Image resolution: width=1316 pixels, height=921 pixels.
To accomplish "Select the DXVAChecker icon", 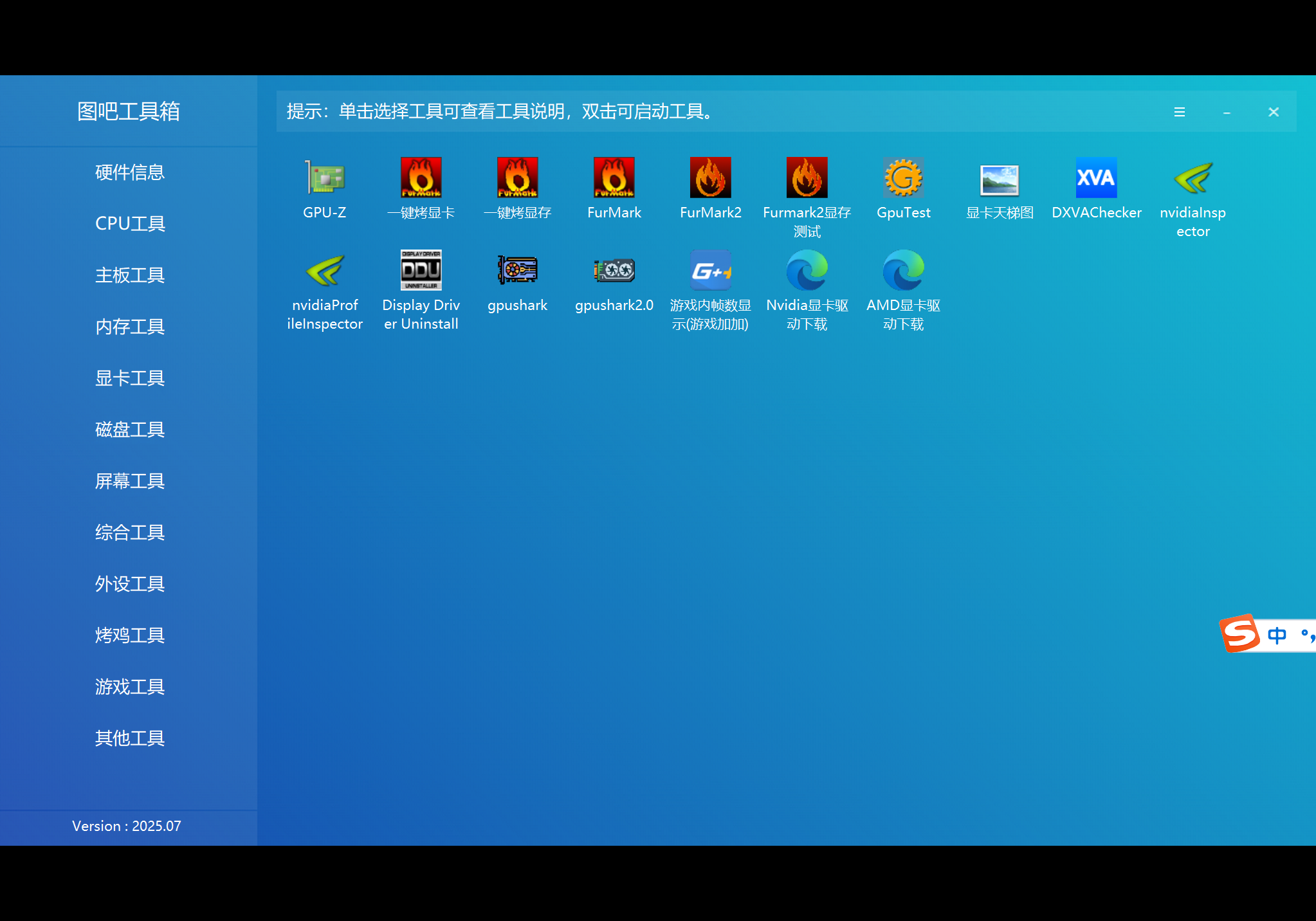I will click(x=1097, y=178).
